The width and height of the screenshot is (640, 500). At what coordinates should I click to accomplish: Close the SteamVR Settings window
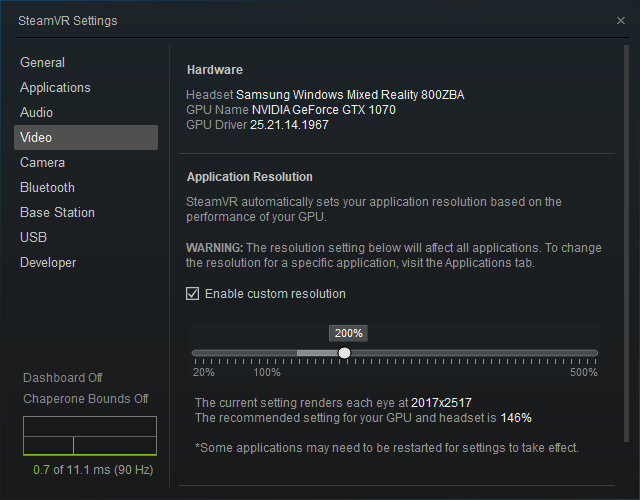(x=621, y=20)
